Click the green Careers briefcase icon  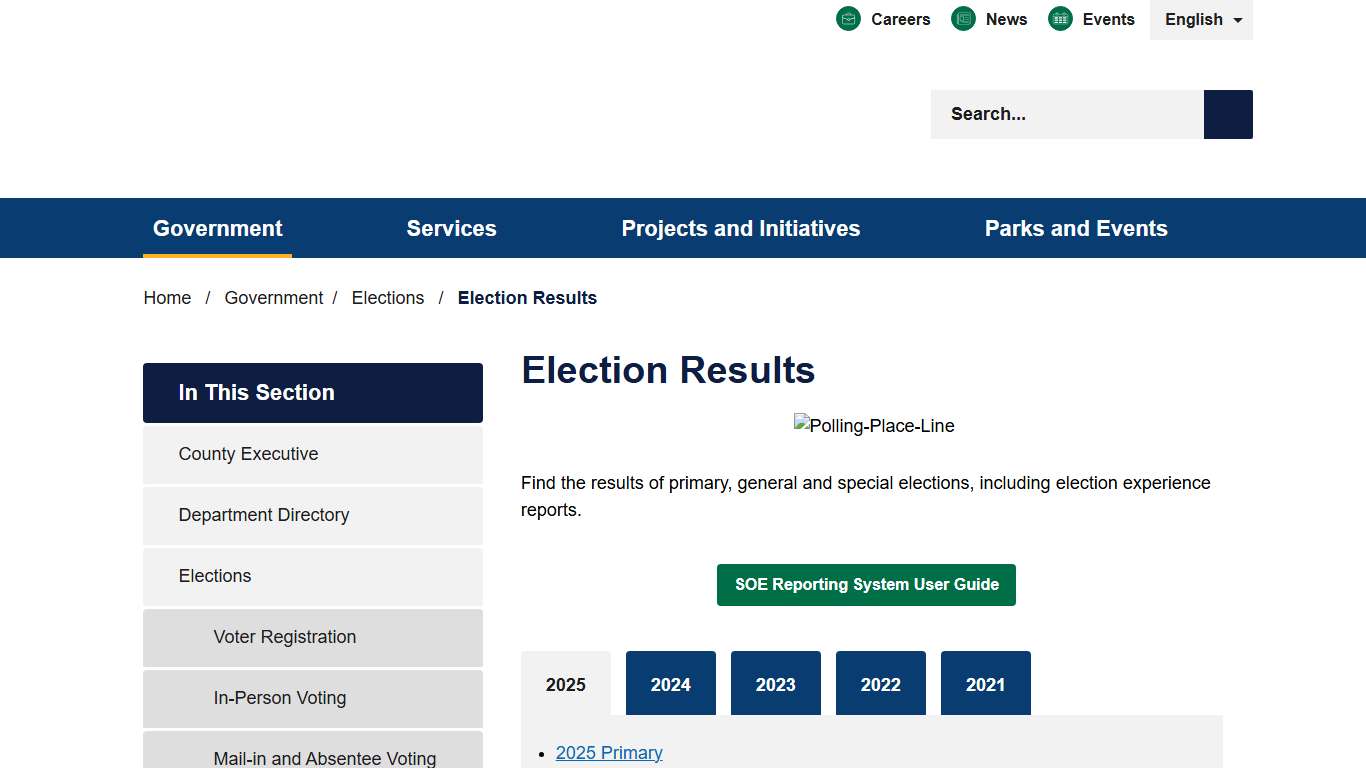click(x=848, y=18)
